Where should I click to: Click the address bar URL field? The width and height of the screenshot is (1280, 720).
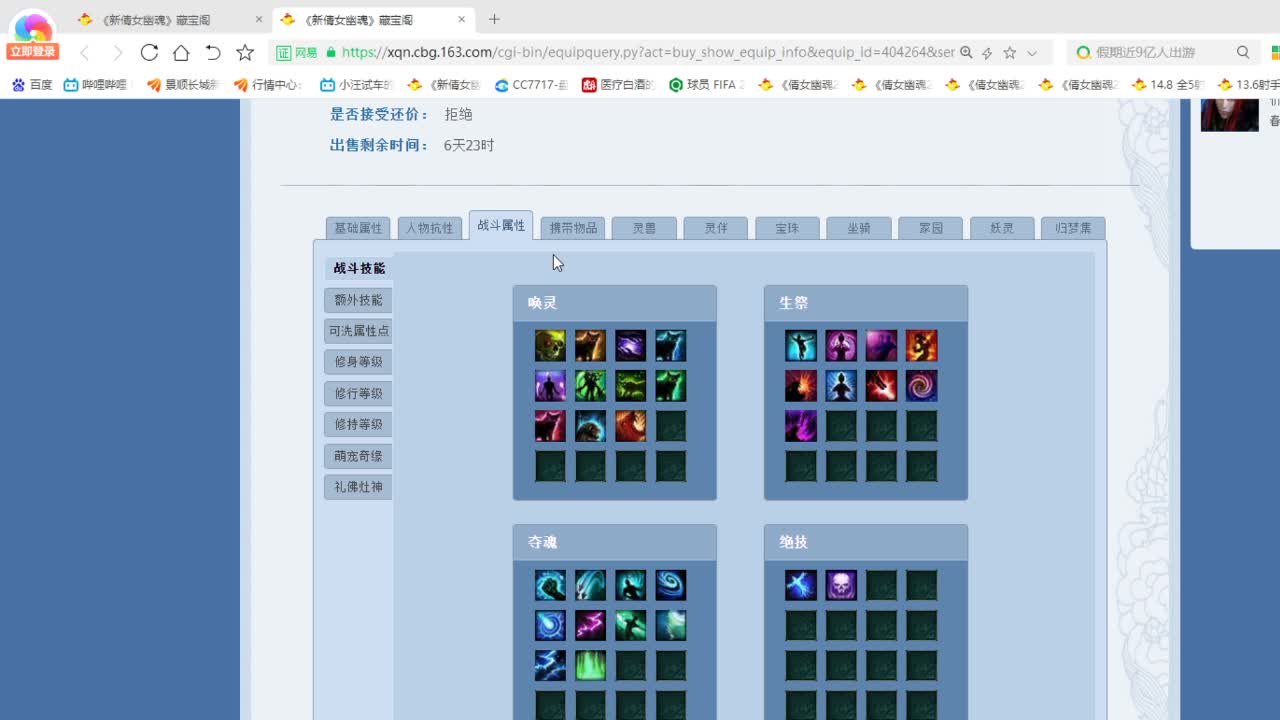click(648, 53)
